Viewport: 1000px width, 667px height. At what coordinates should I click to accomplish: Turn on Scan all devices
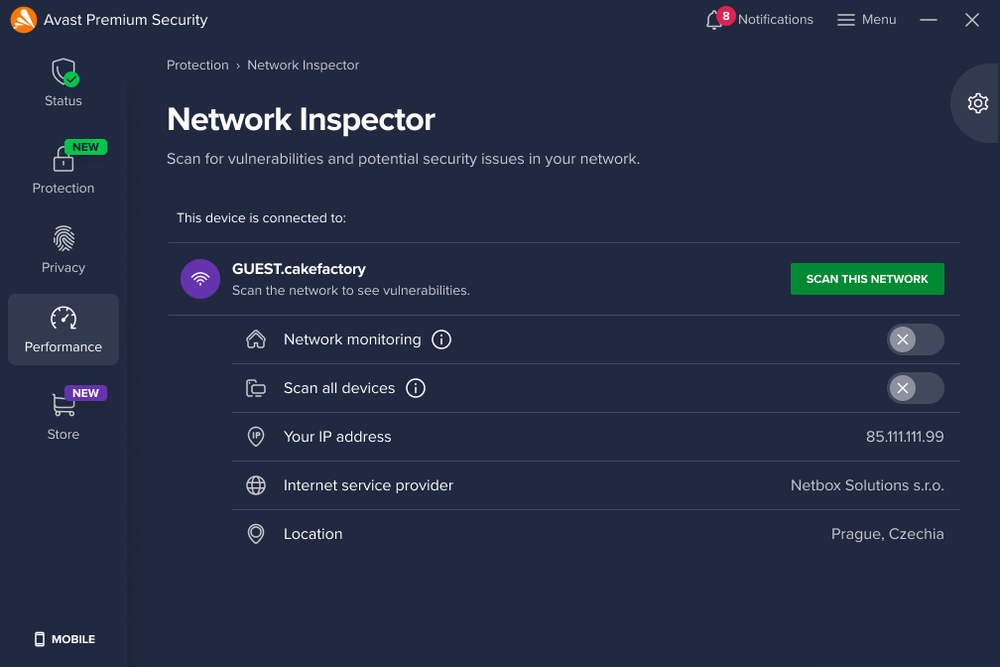(915, 388)
